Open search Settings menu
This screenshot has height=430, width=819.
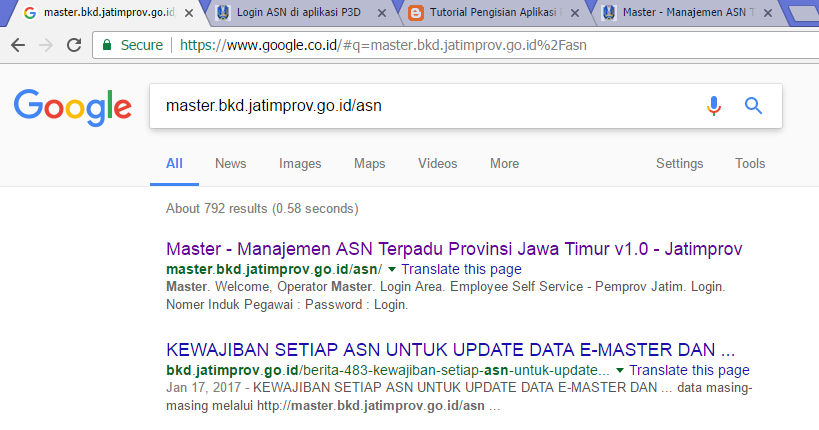click(x=680, y=164)
